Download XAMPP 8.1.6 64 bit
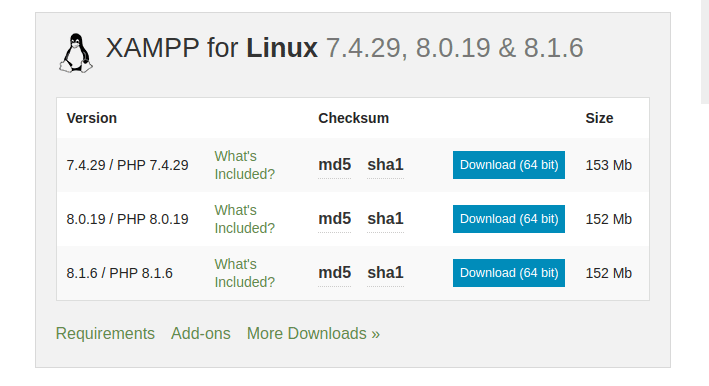This screenshot has height=386, width=709. coord(509,273)
